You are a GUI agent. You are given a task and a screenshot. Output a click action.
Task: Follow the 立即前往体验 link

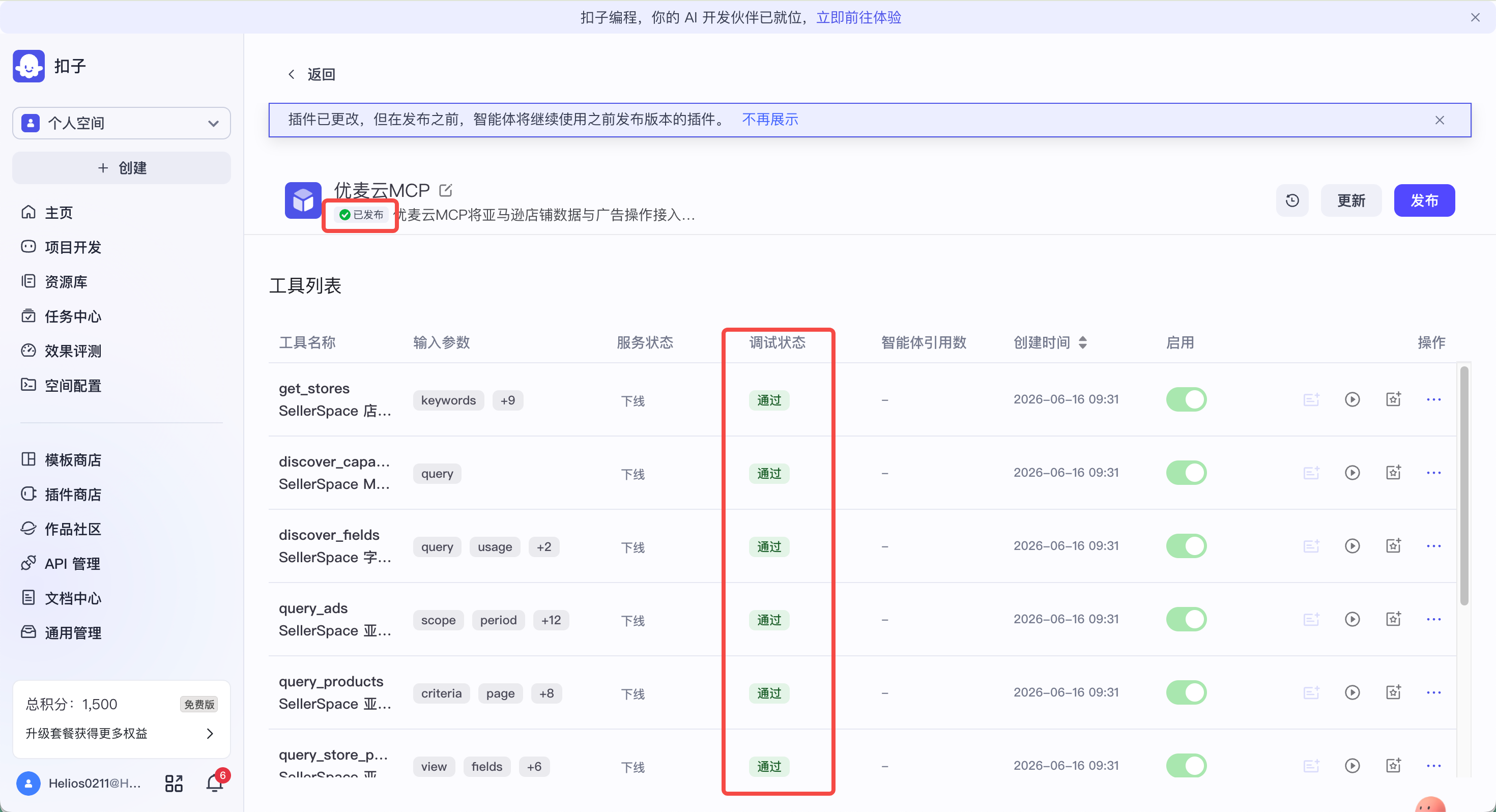(858, 17)
